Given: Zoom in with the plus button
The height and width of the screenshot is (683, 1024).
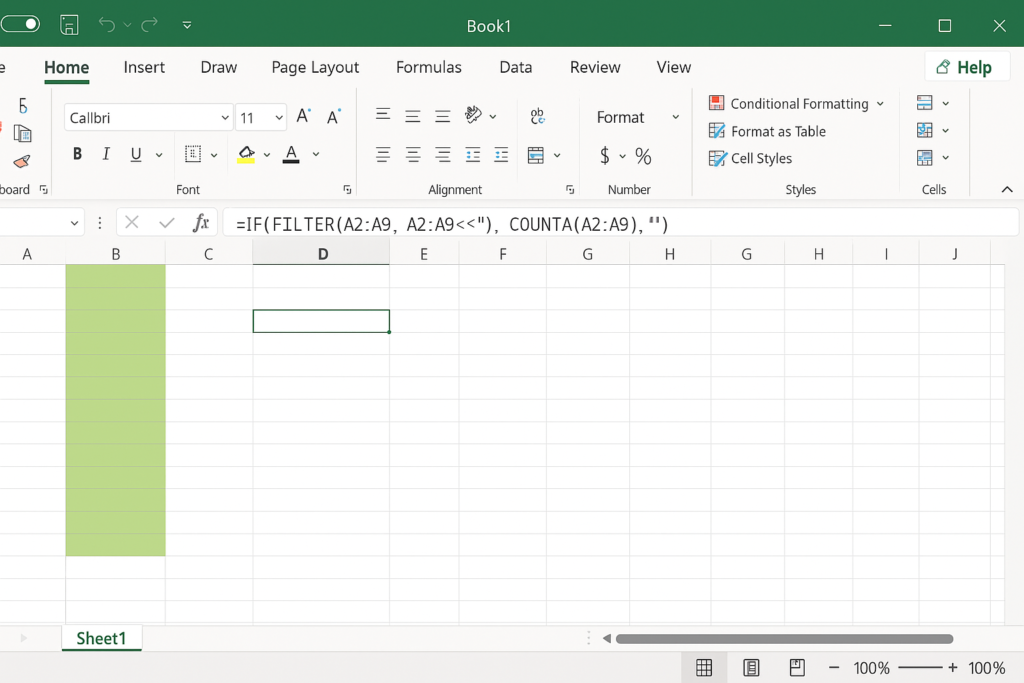Looking at the screenshot, I should (953, 667).
